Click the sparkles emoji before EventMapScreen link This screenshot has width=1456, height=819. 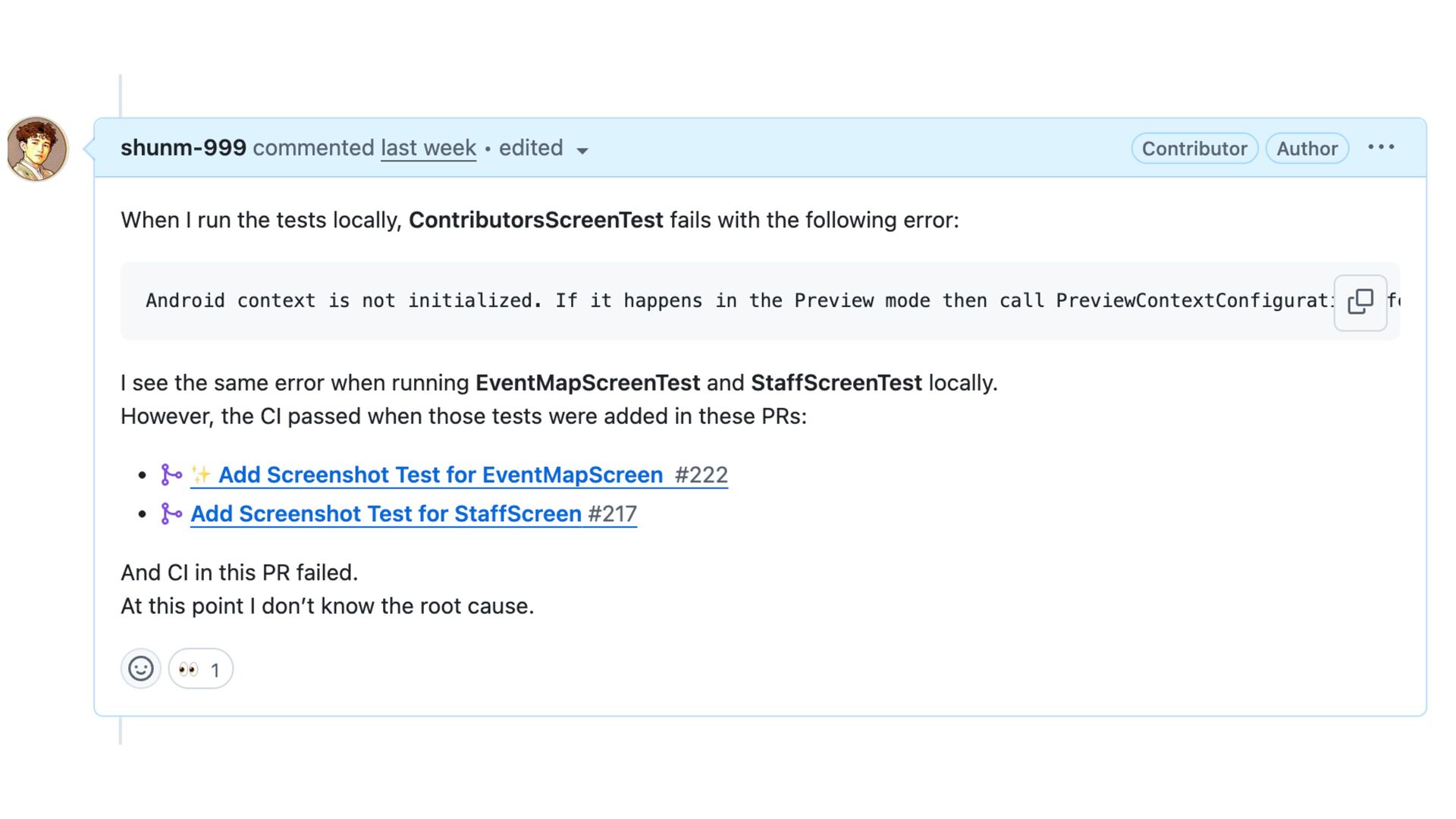[201, 475]
